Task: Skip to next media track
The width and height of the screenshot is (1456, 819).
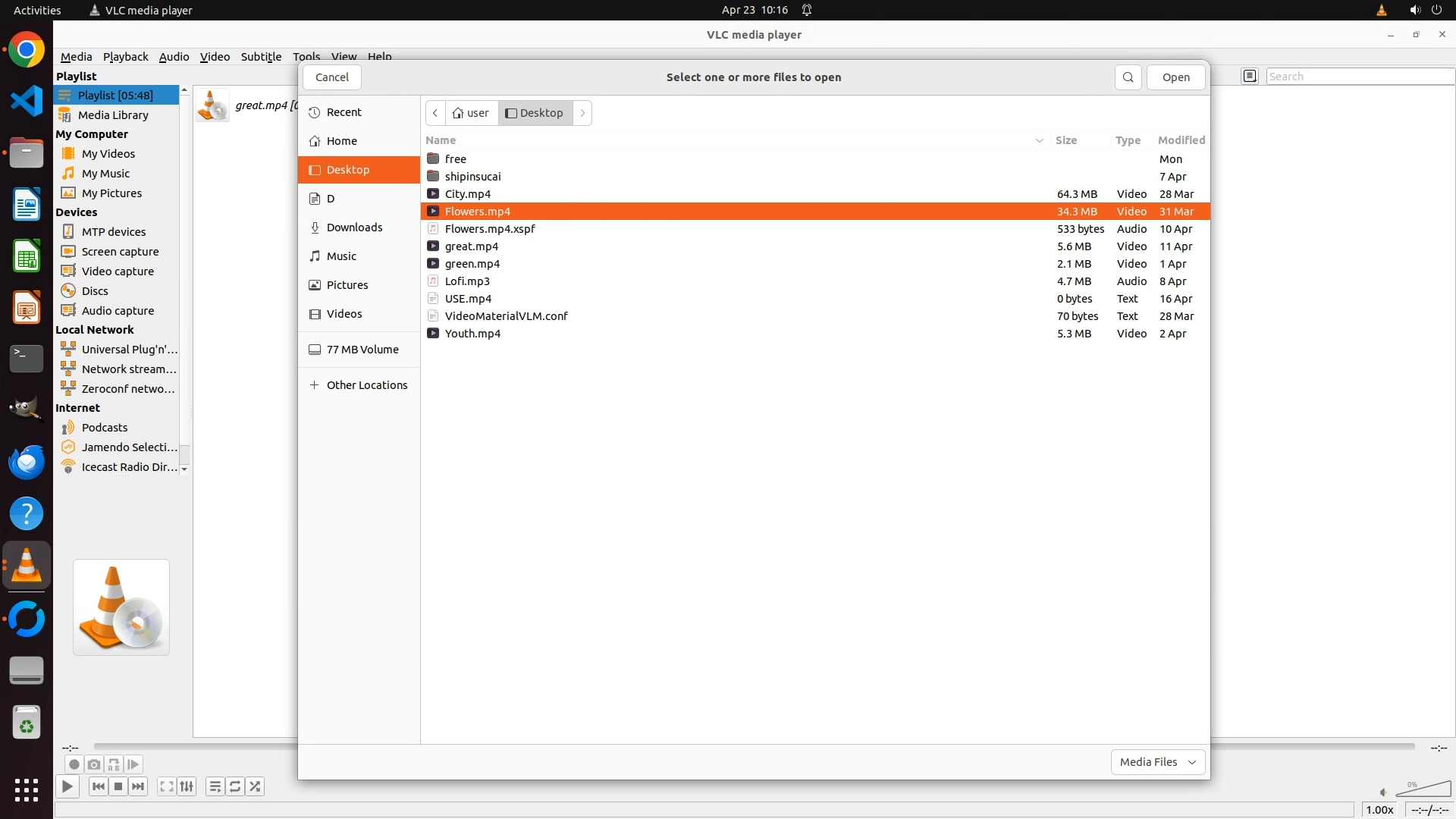Action: point(138,786)
